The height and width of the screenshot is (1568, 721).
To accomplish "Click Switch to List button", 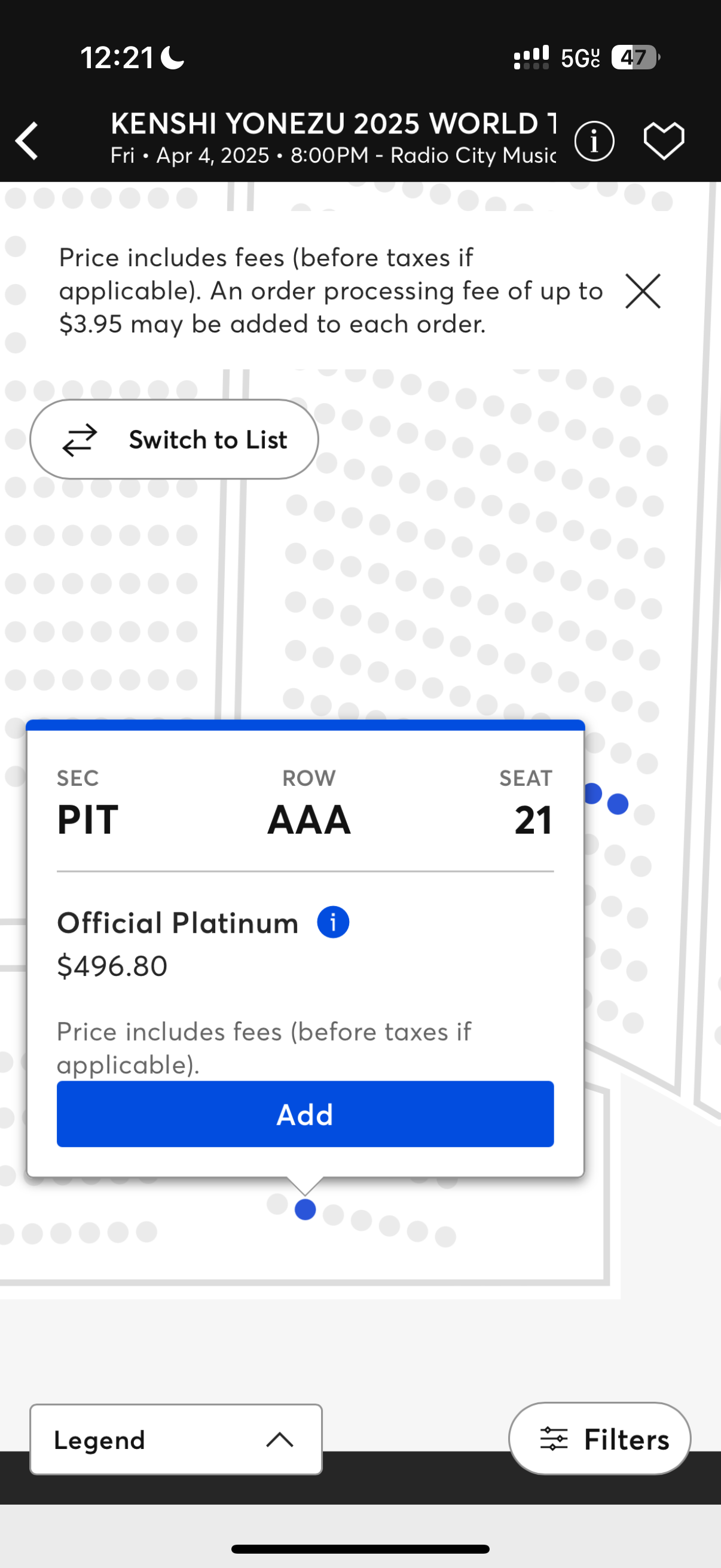I will coord(174,439).
